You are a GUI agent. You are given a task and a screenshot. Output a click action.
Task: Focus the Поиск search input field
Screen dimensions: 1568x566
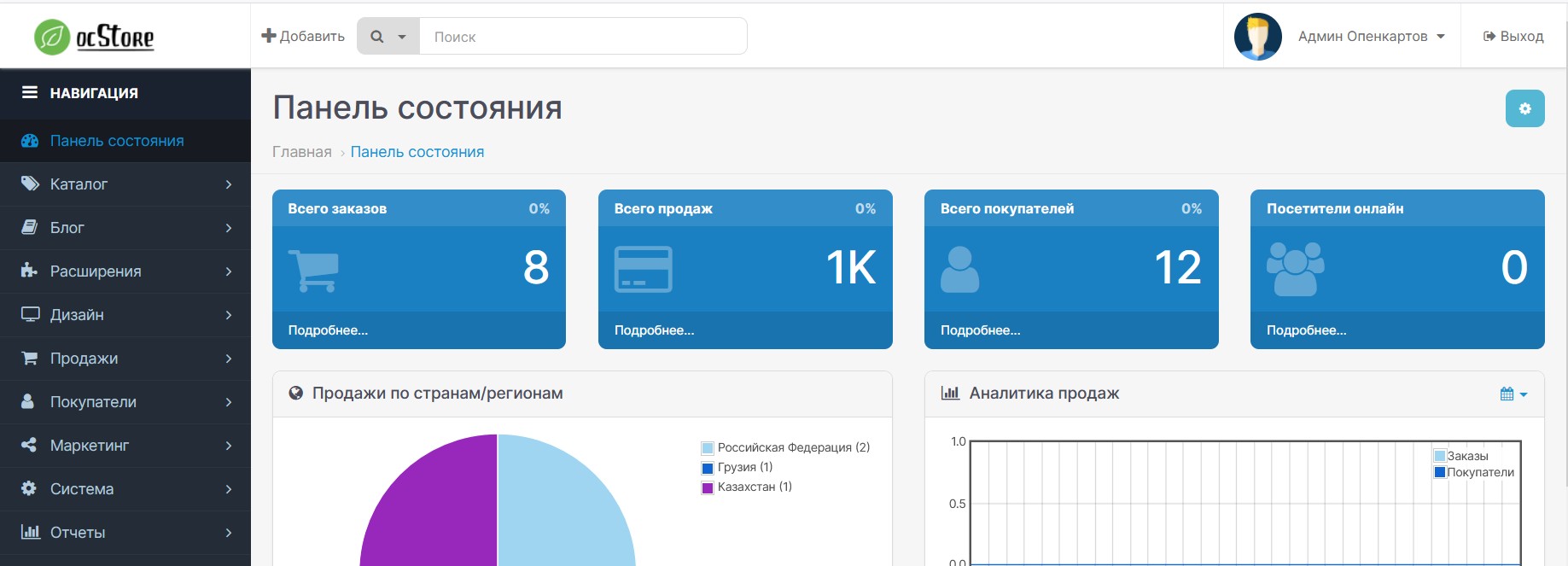point(583,37)
